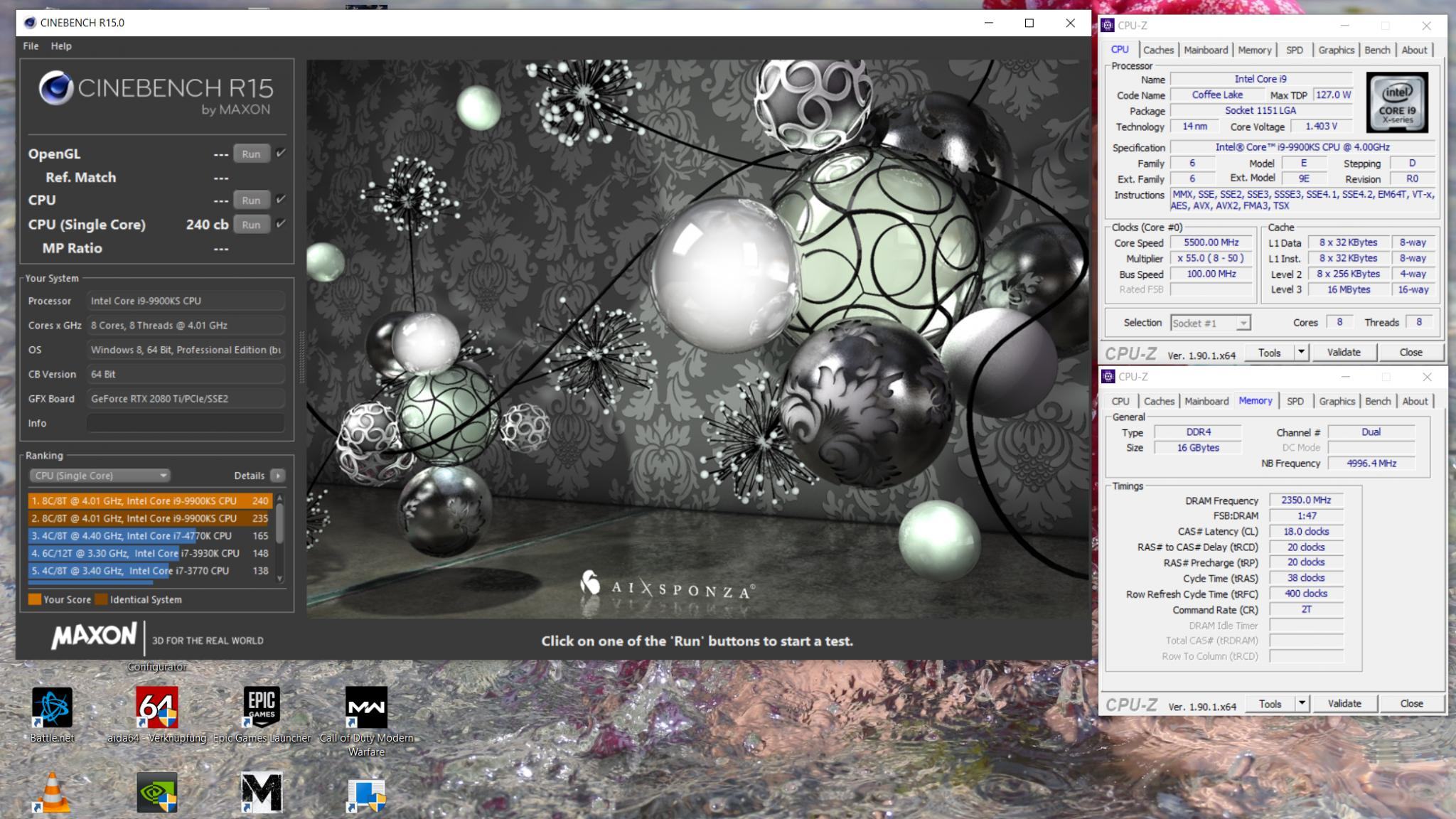1456x819 pixels.
Task: Click the bottom CPU-Z window title icon
Action: pos(1108,377)
